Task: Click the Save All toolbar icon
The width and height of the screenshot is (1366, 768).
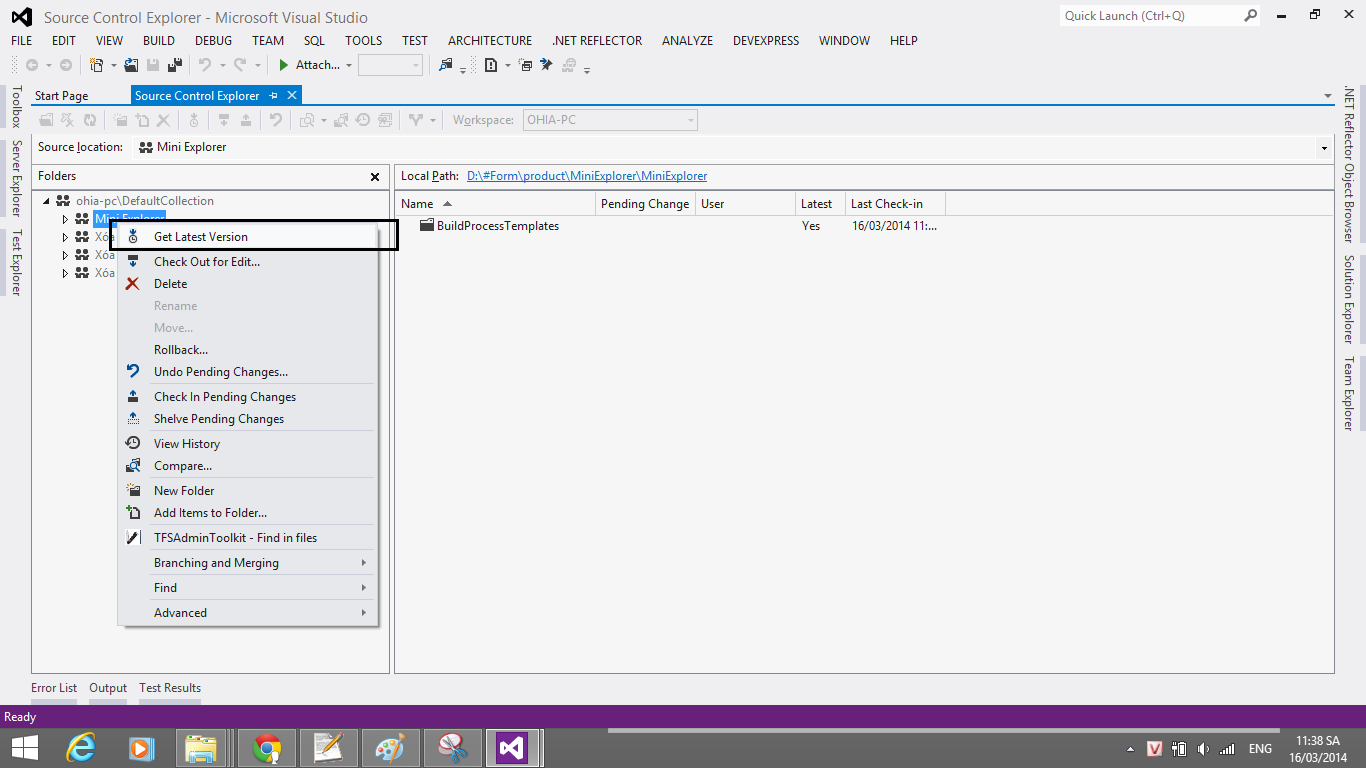Action: 175,65
